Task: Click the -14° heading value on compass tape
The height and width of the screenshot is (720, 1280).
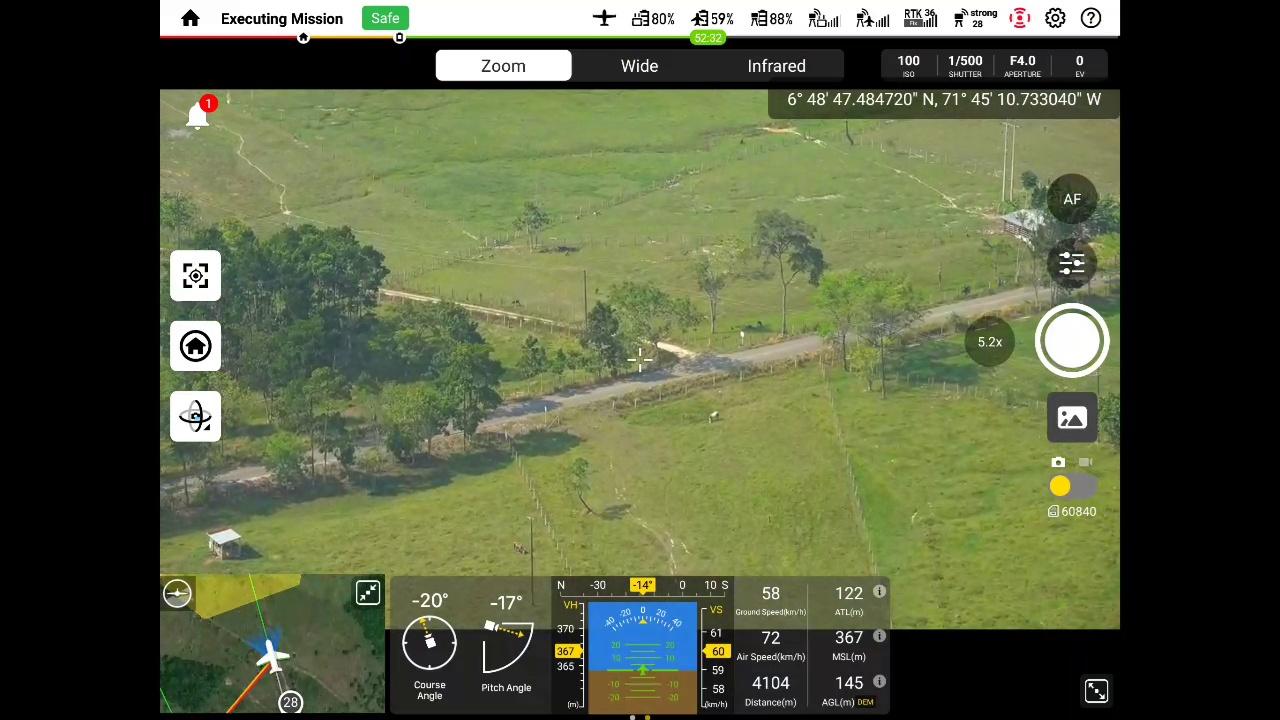Action: pyautogui.click(x=642, y=586)
